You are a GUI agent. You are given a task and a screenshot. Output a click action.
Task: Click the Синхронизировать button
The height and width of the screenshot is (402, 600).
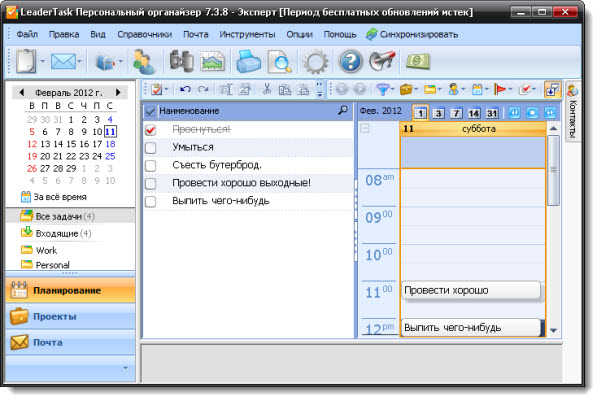412,33
